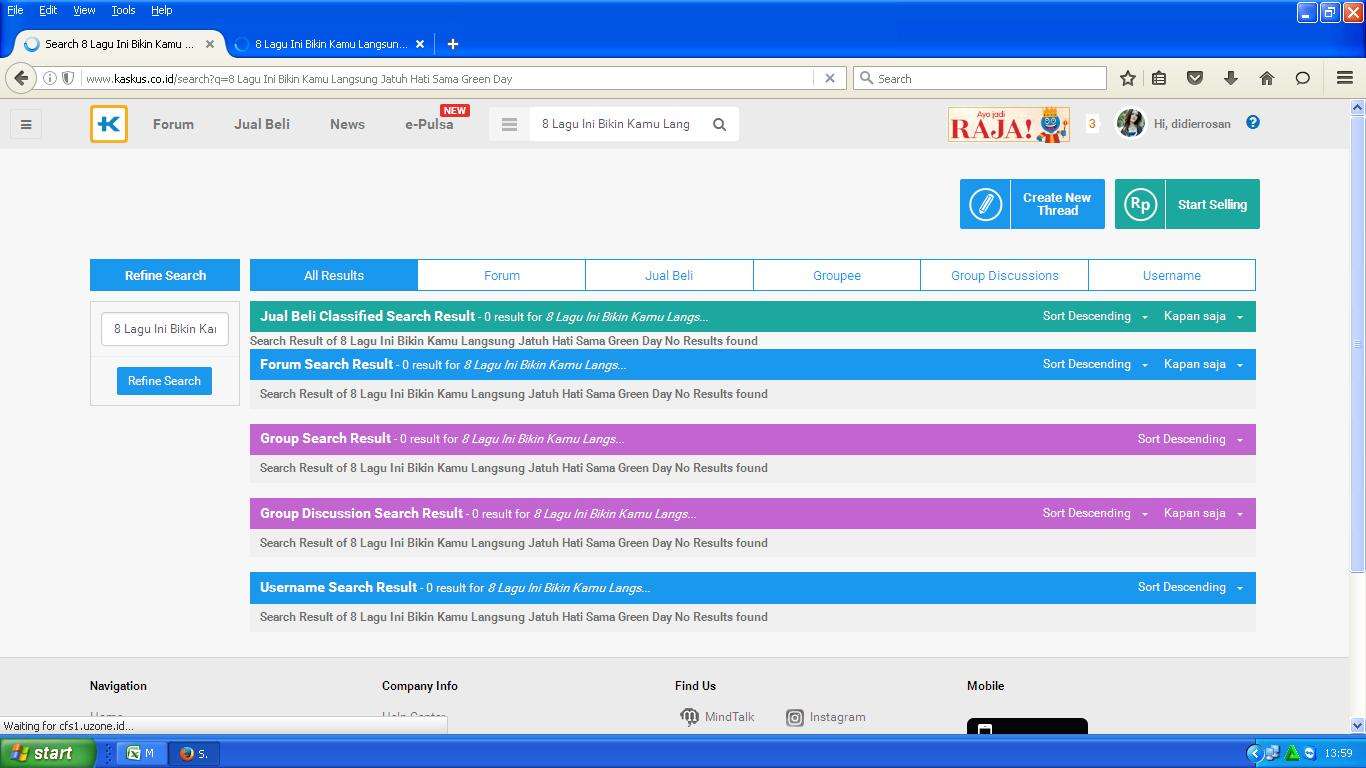Open the bookmarks list toolbar icon
1366x768 pixels.
point(1159,78)
